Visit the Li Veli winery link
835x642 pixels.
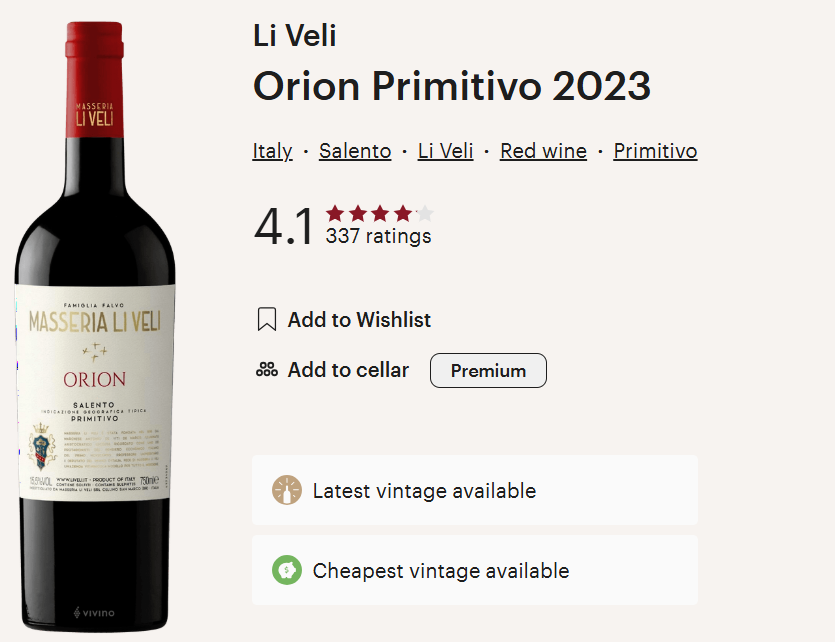[x=445, y=150]
